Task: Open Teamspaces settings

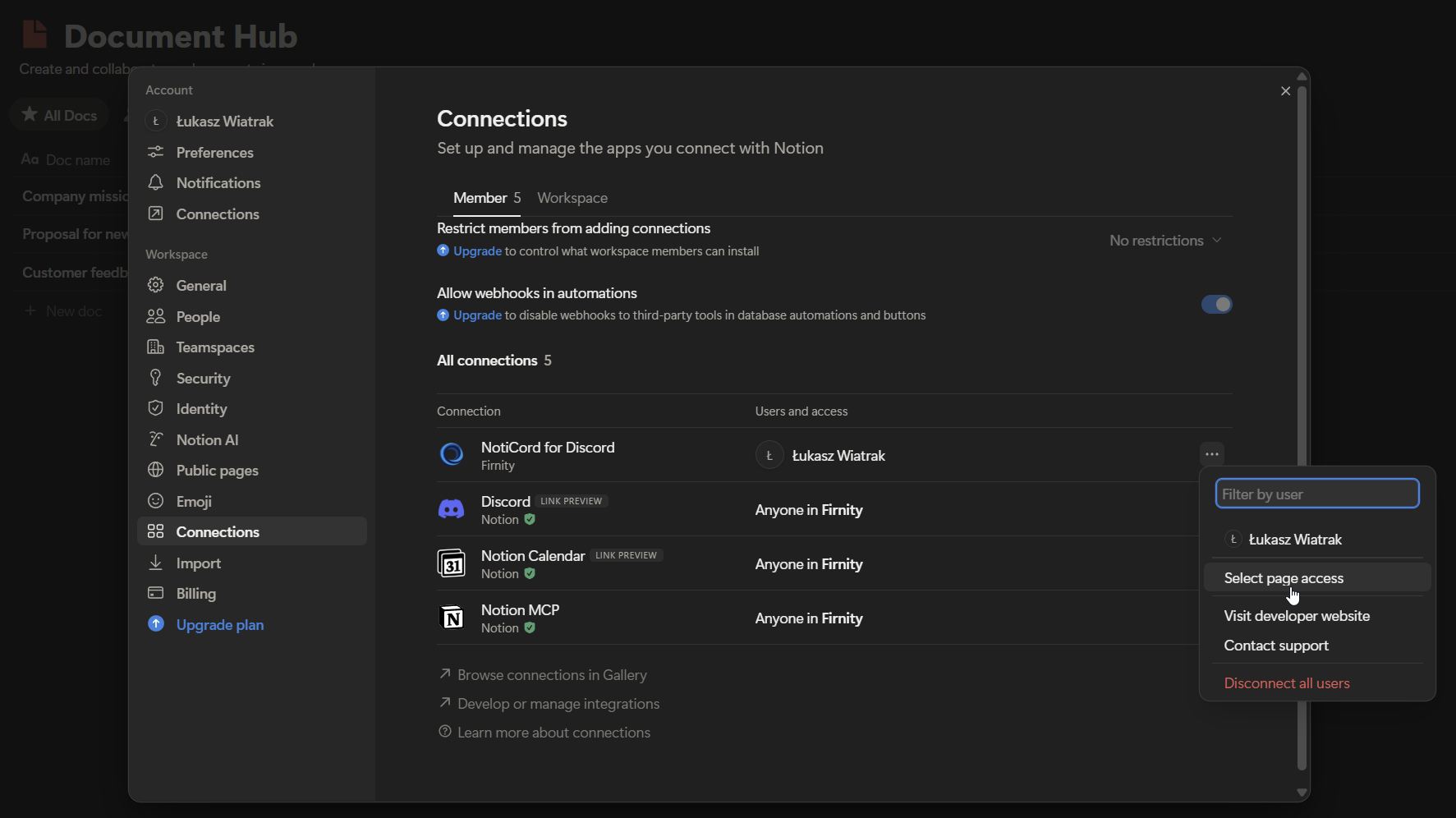Action: [x=214, y=347]
